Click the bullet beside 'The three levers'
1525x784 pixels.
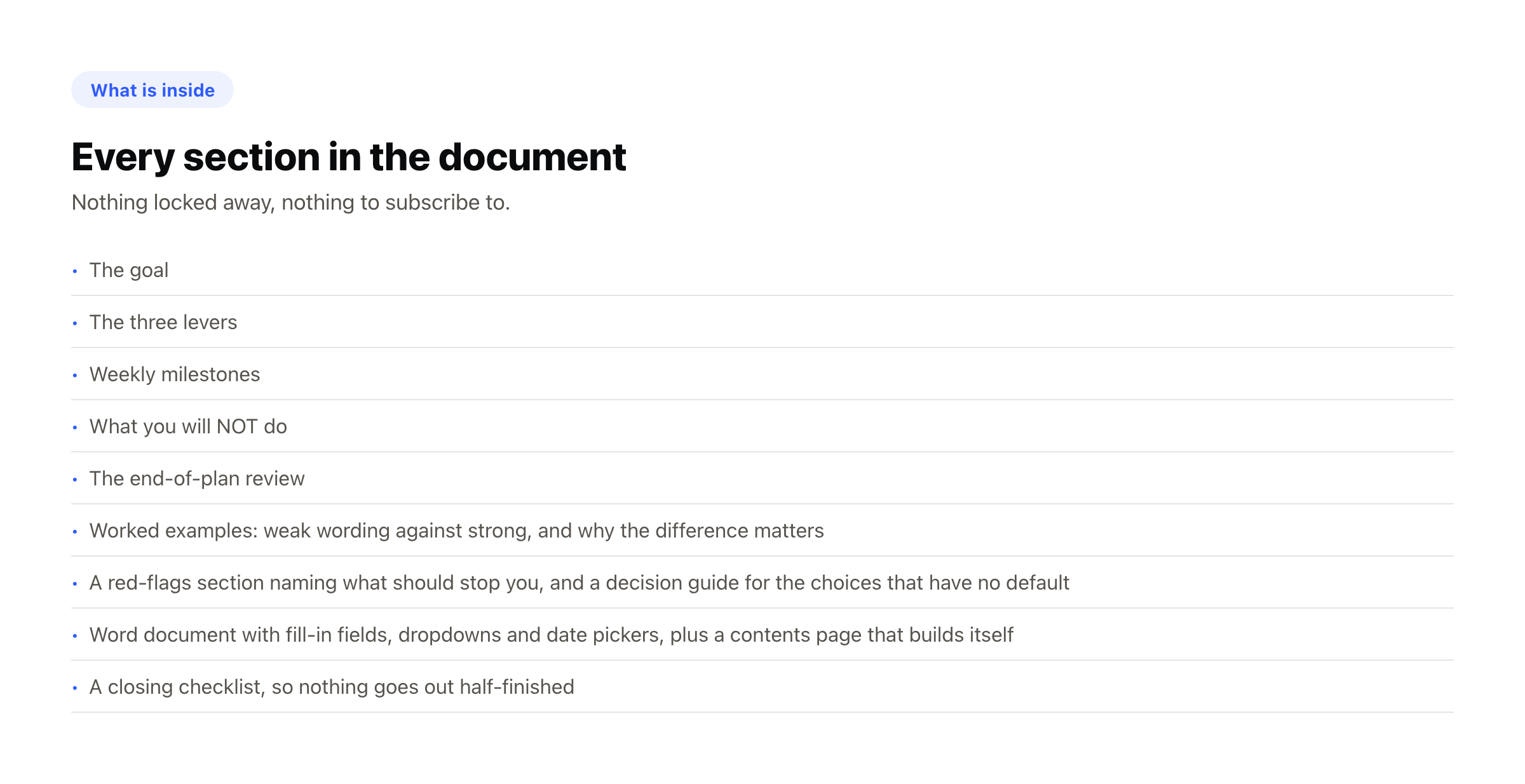pos(75,323)
